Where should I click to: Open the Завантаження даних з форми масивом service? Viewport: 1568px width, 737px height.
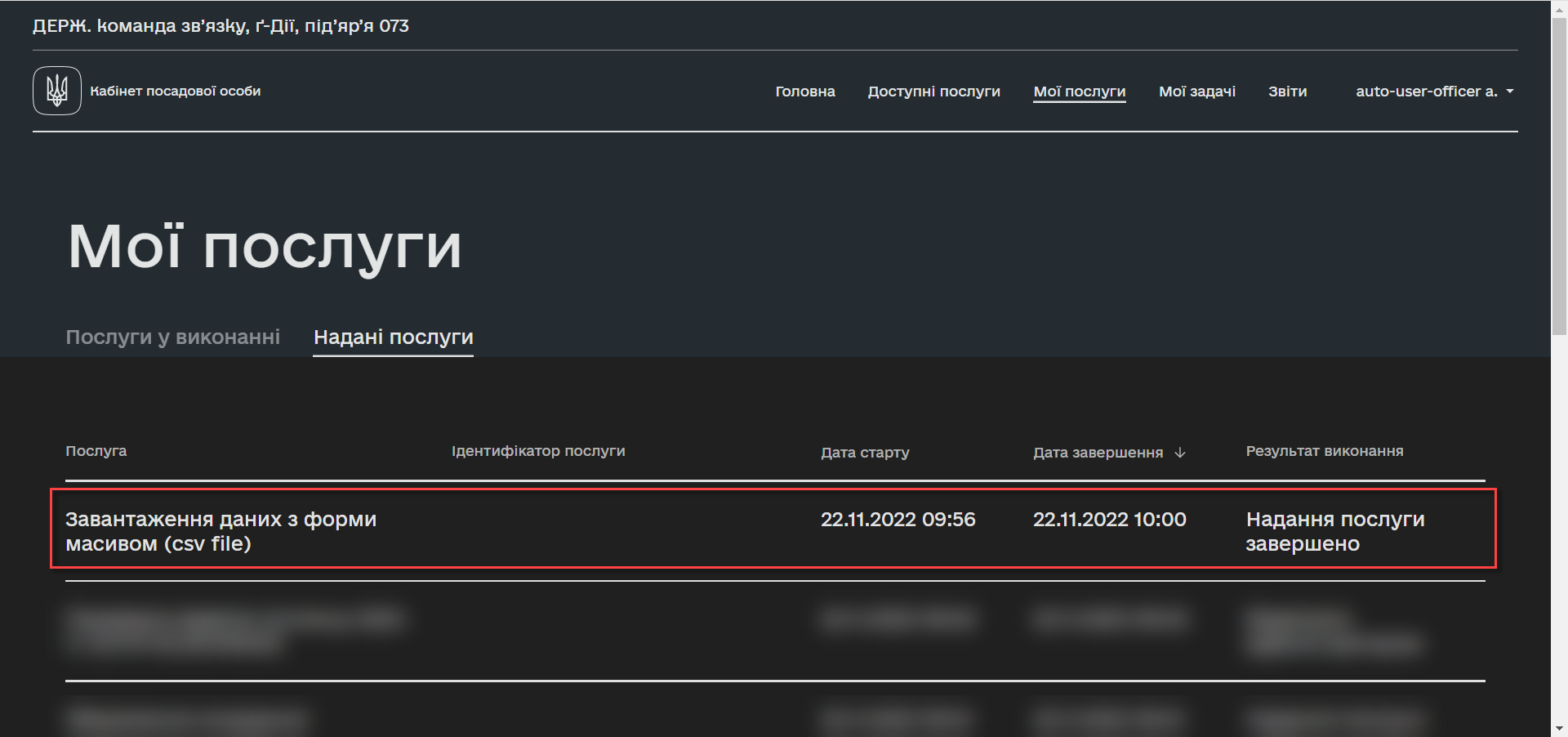tap(220, 531)
